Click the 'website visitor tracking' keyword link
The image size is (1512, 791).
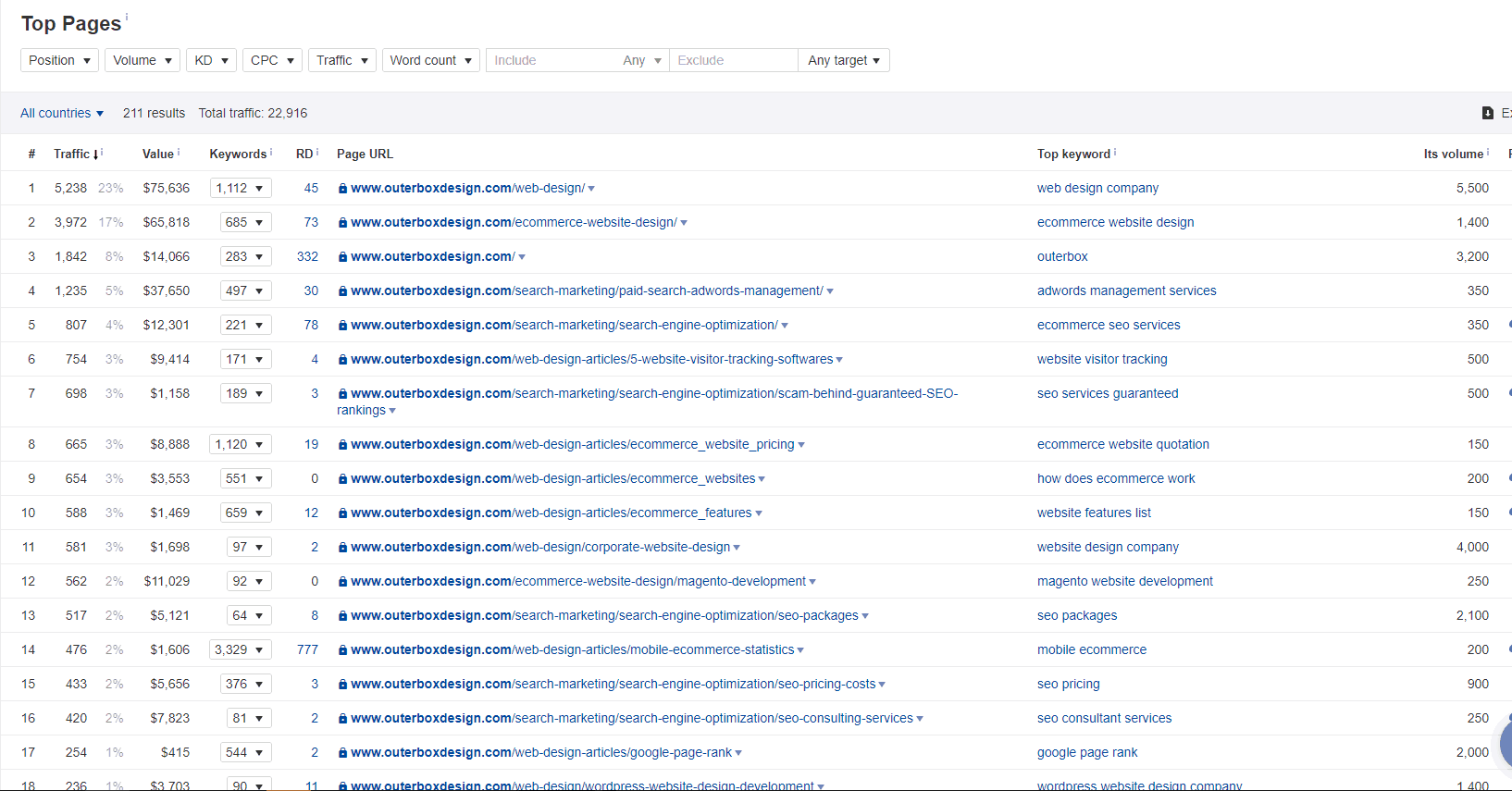tap(1102, 359)
